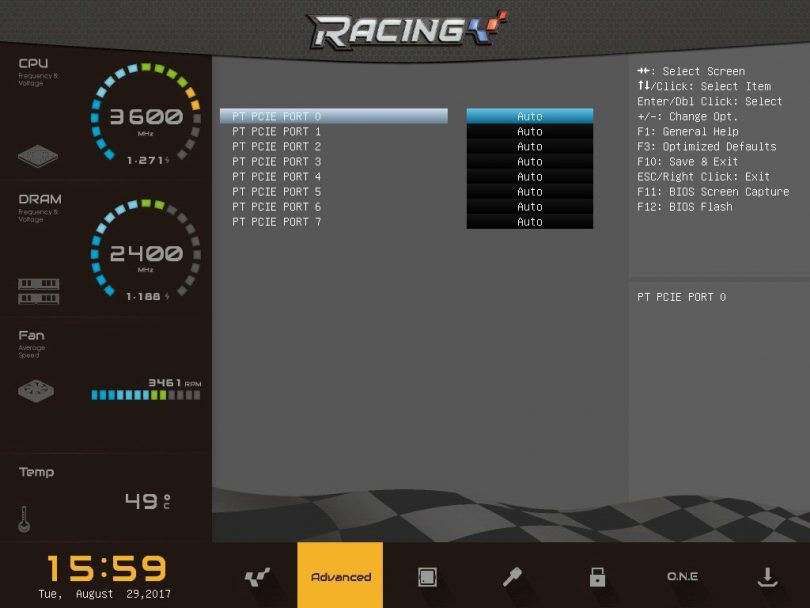The width and height of the screenshot is (810, 608).
Task: Open the Boot tab wrench icon
Action: point(512,577)
